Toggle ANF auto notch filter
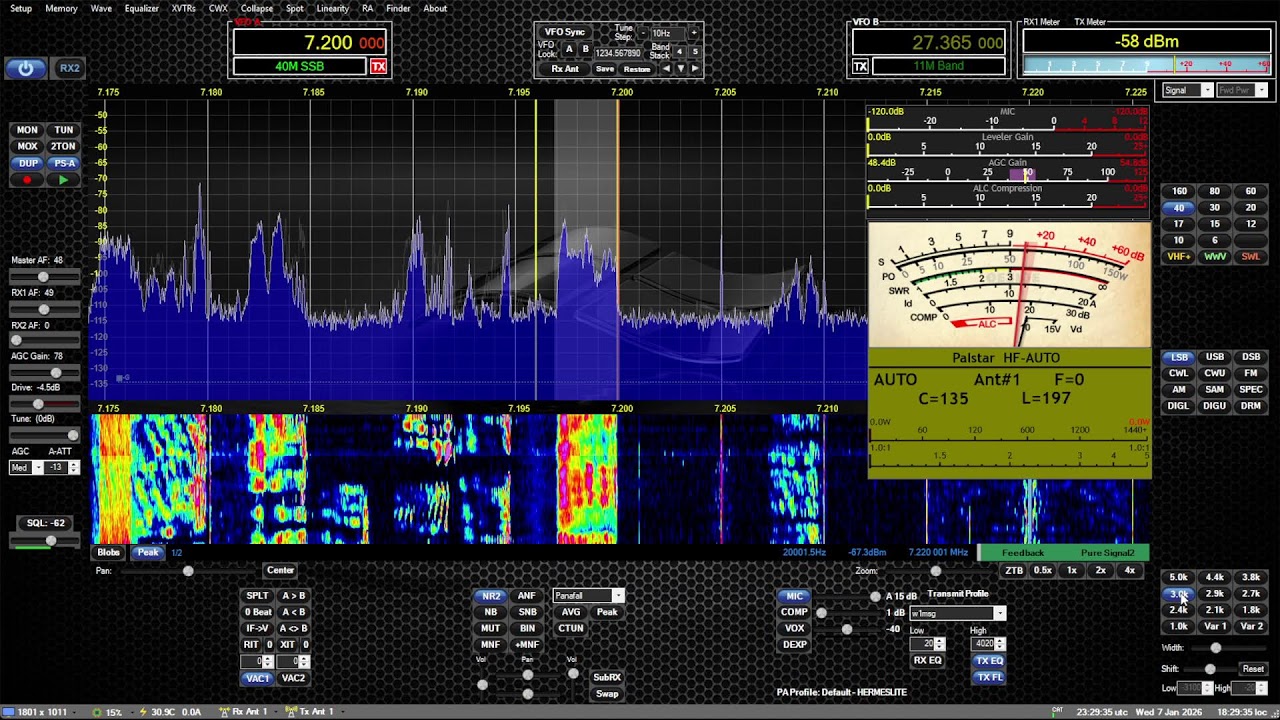 527,595
